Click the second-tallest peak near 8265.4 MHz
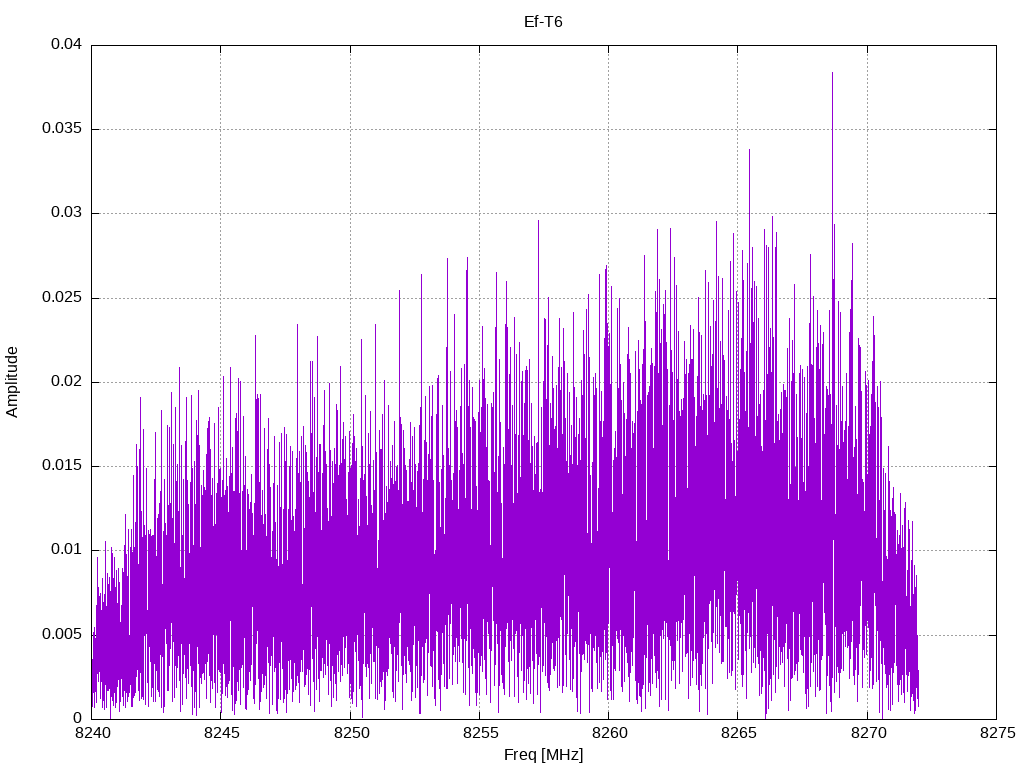Screen dimensions: 1024x768 click(x=749, y=151)
